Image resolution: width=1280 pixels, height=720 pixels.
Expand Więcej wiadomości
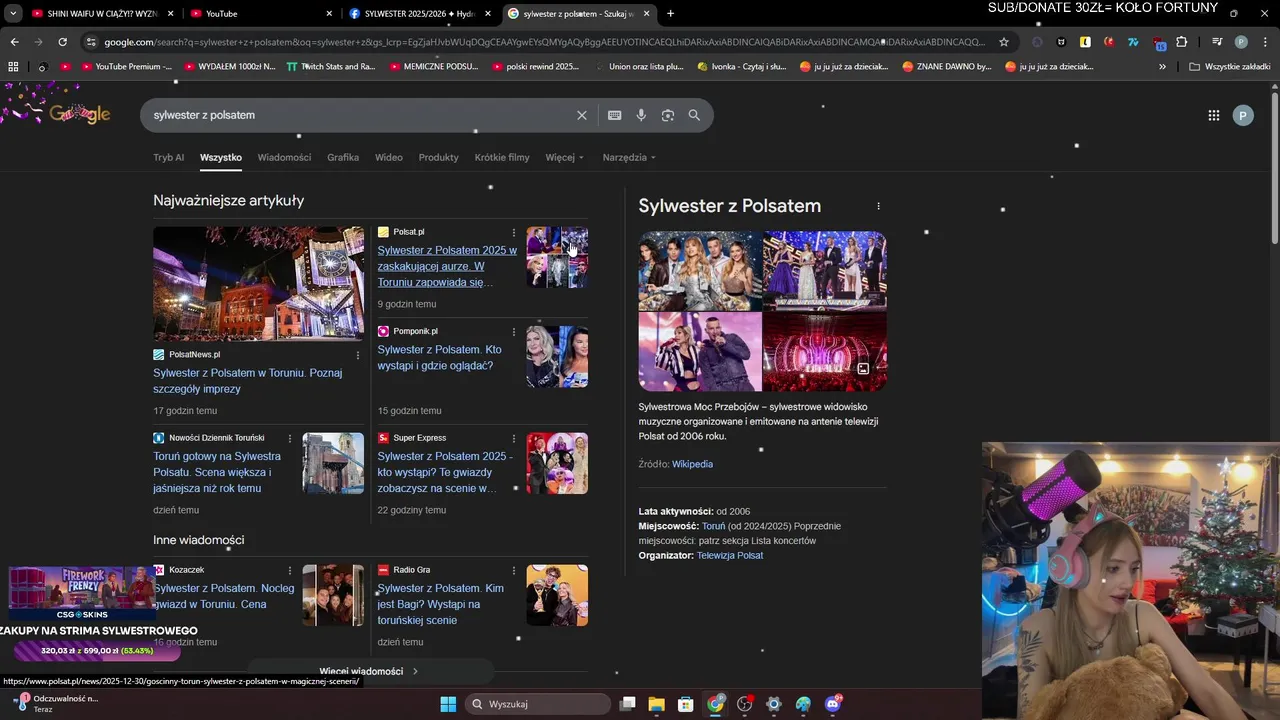click(369, 671)
